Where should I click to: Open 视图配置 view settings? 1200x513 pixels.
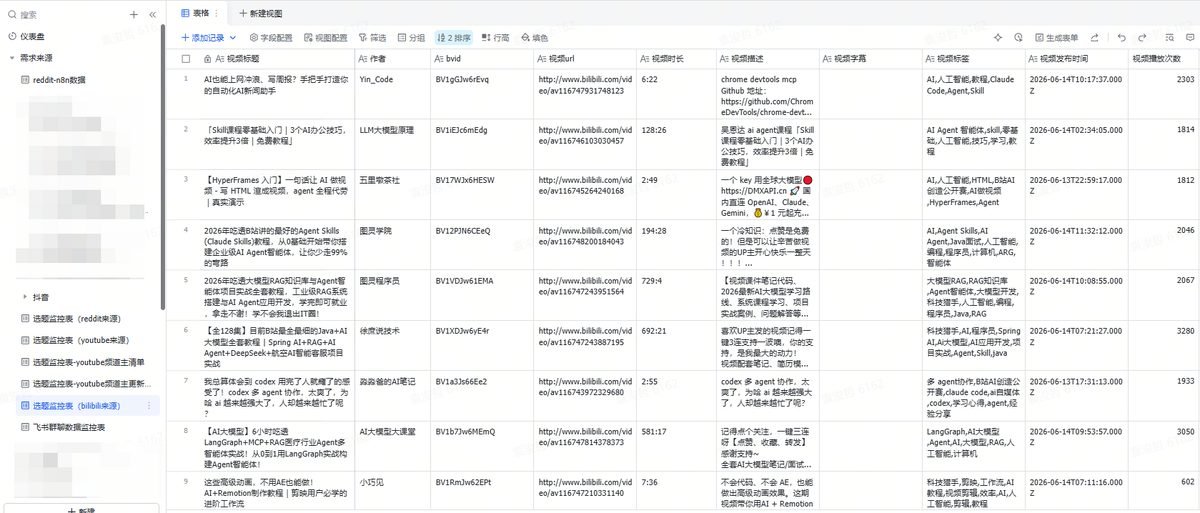(x=325, y=37)
